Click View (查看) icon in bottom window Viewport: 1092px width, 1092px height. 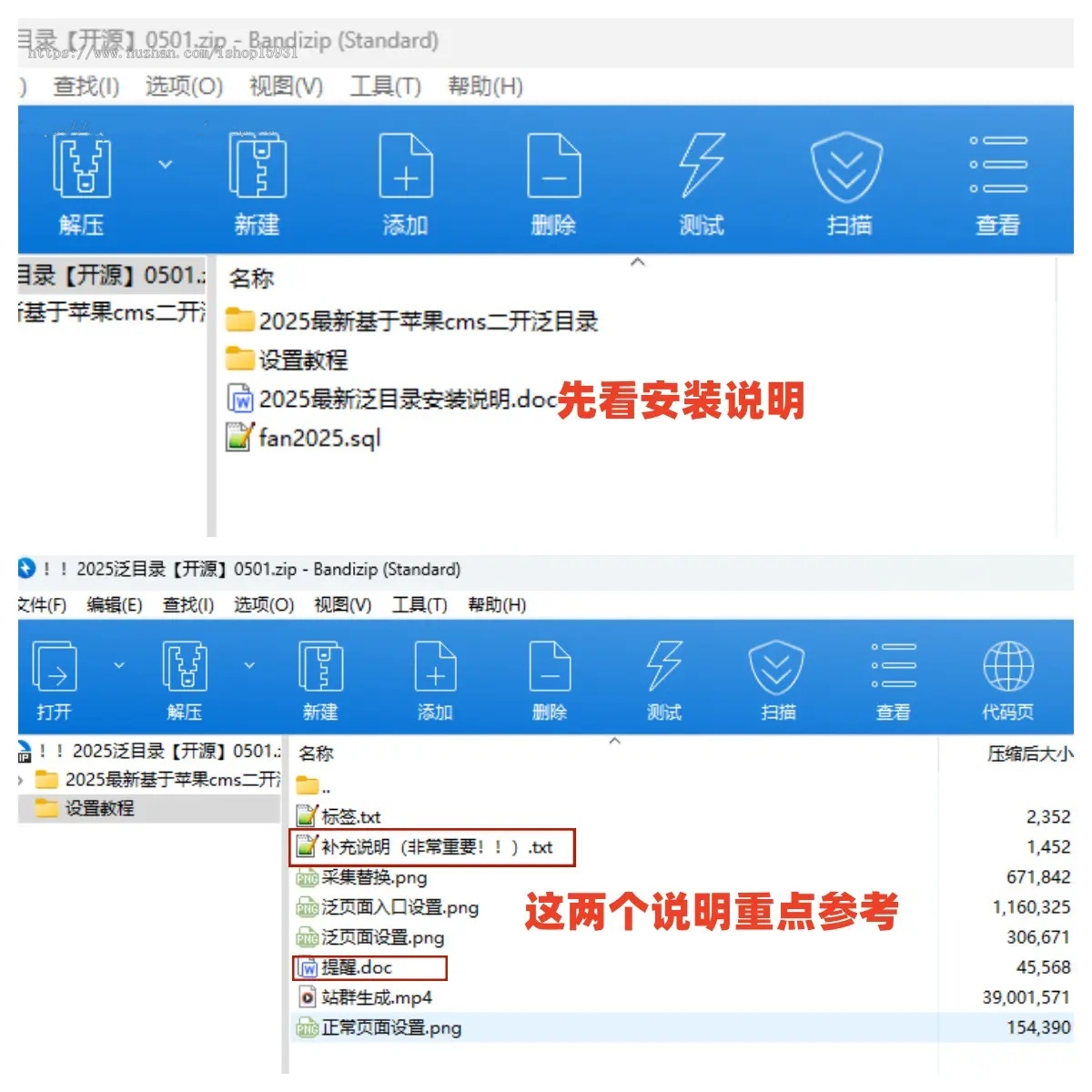[x=894, y=665]
